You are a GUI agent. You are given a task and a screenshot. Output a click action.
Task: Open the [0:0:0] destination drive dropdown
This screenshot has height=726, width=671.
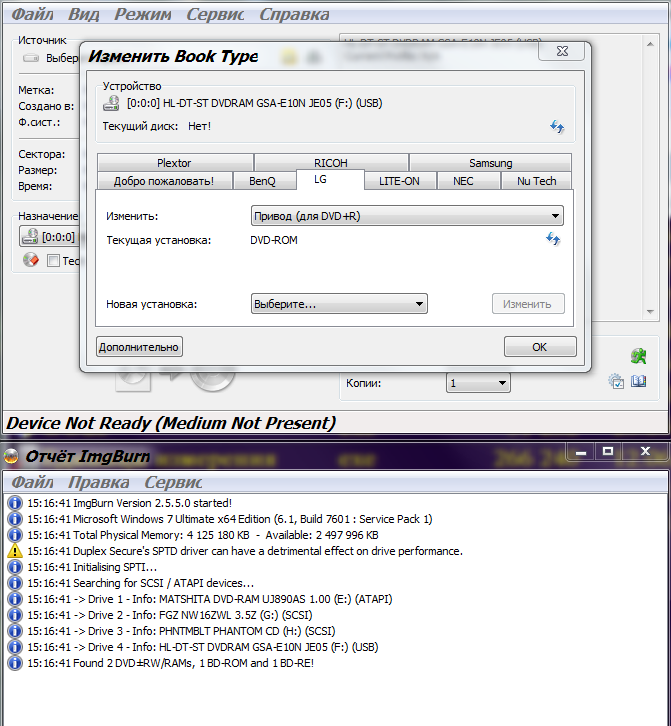click(x=50, y=236)
